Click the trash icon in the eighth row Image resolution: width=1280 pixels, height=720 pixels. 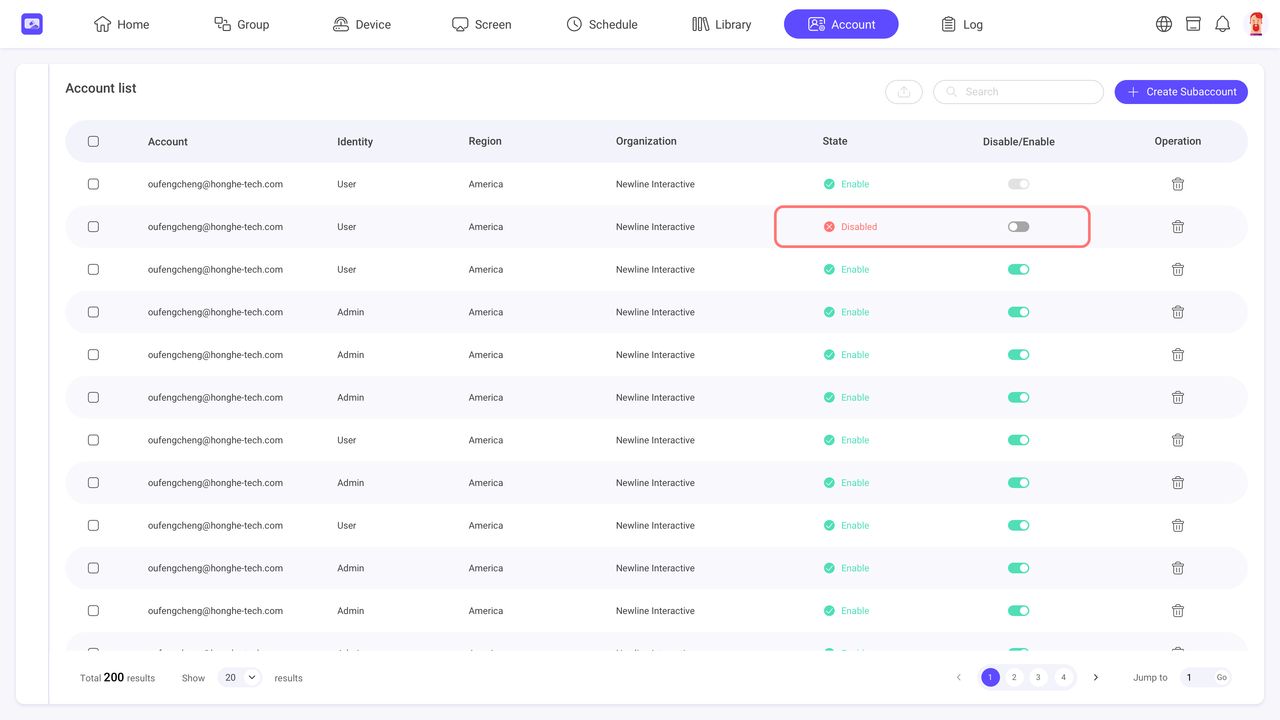click(x=1178, y=483)
